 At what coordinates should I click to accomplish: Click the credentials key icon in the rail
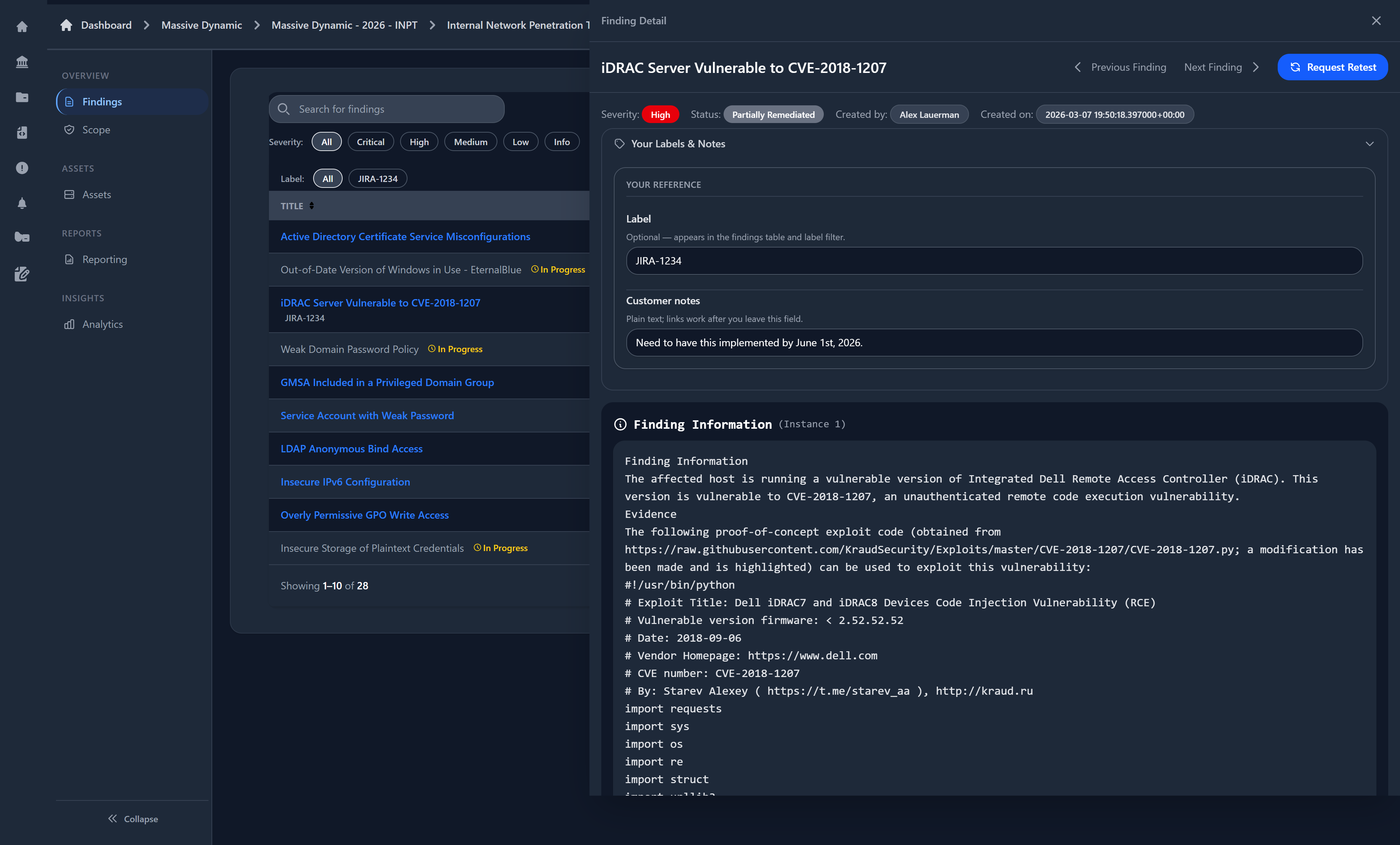tap(22, 237)
